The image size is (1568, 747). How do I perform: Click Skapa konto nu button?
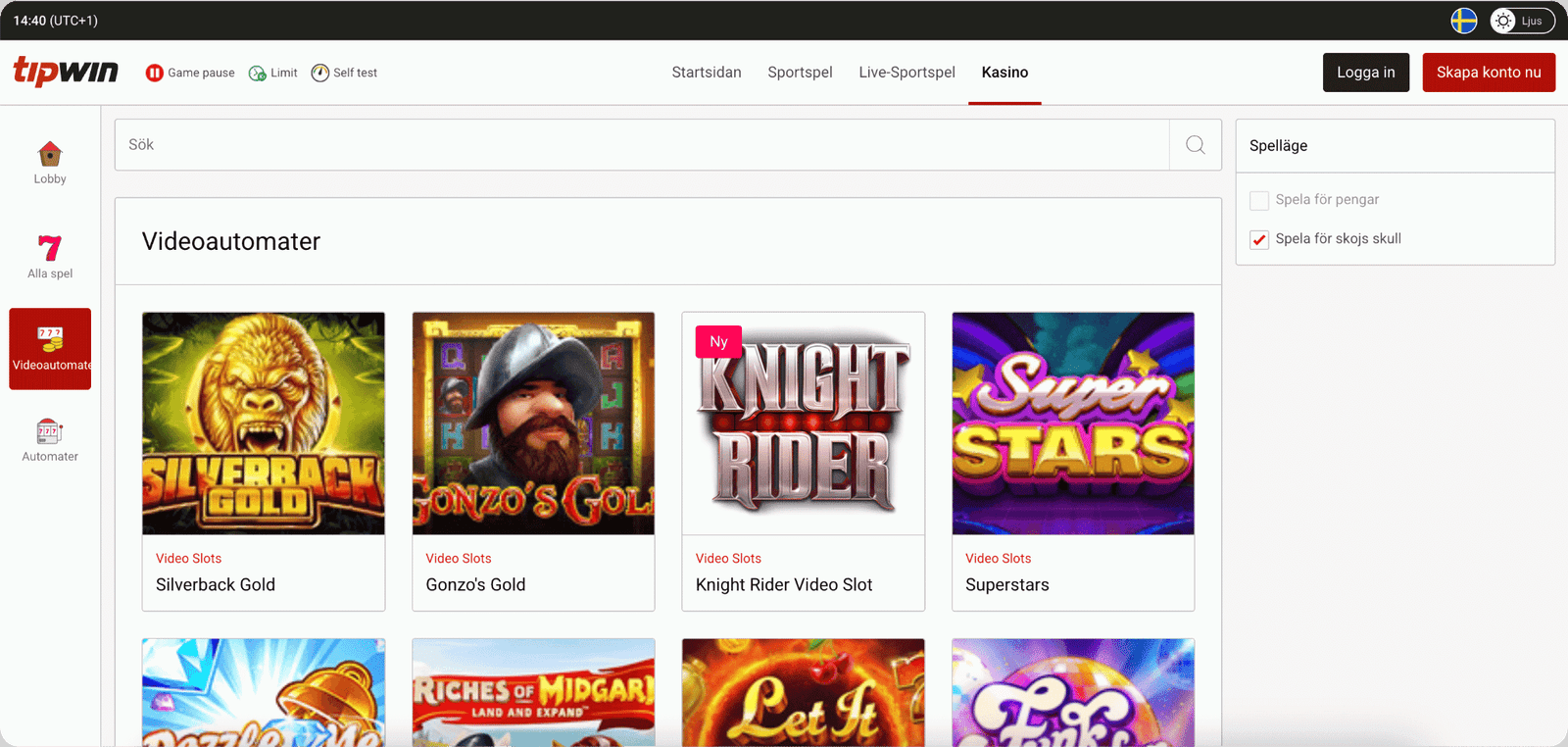1488,73
